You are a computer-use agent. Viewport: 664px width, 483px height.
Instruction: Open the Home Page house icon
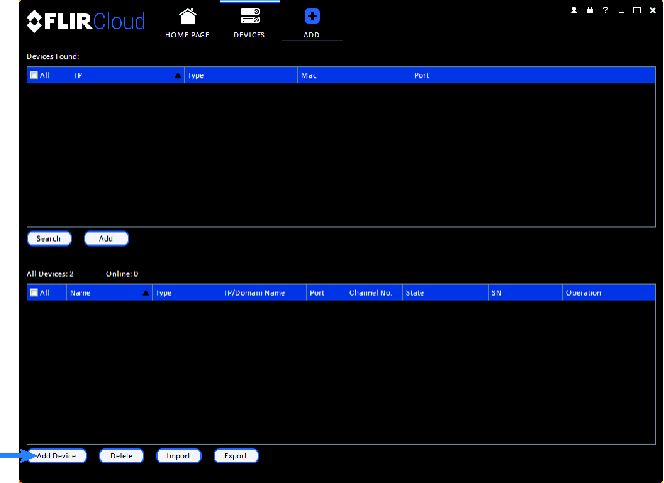coord(188,17)
